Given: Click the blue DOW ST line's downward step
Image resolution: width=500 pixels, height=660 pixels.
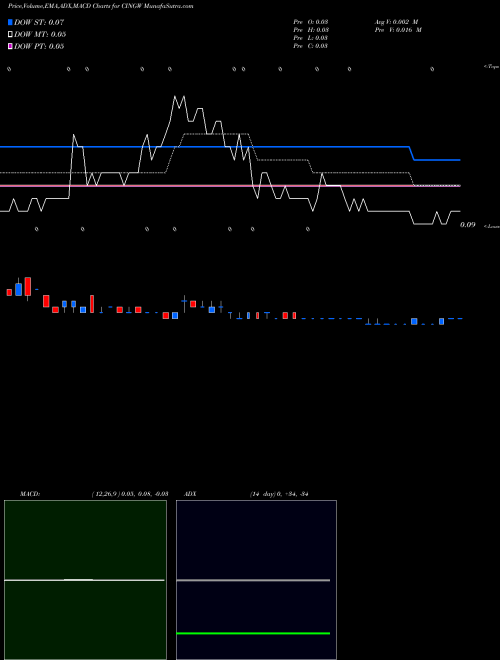Looking at the screenshot, I should [412, 154].
